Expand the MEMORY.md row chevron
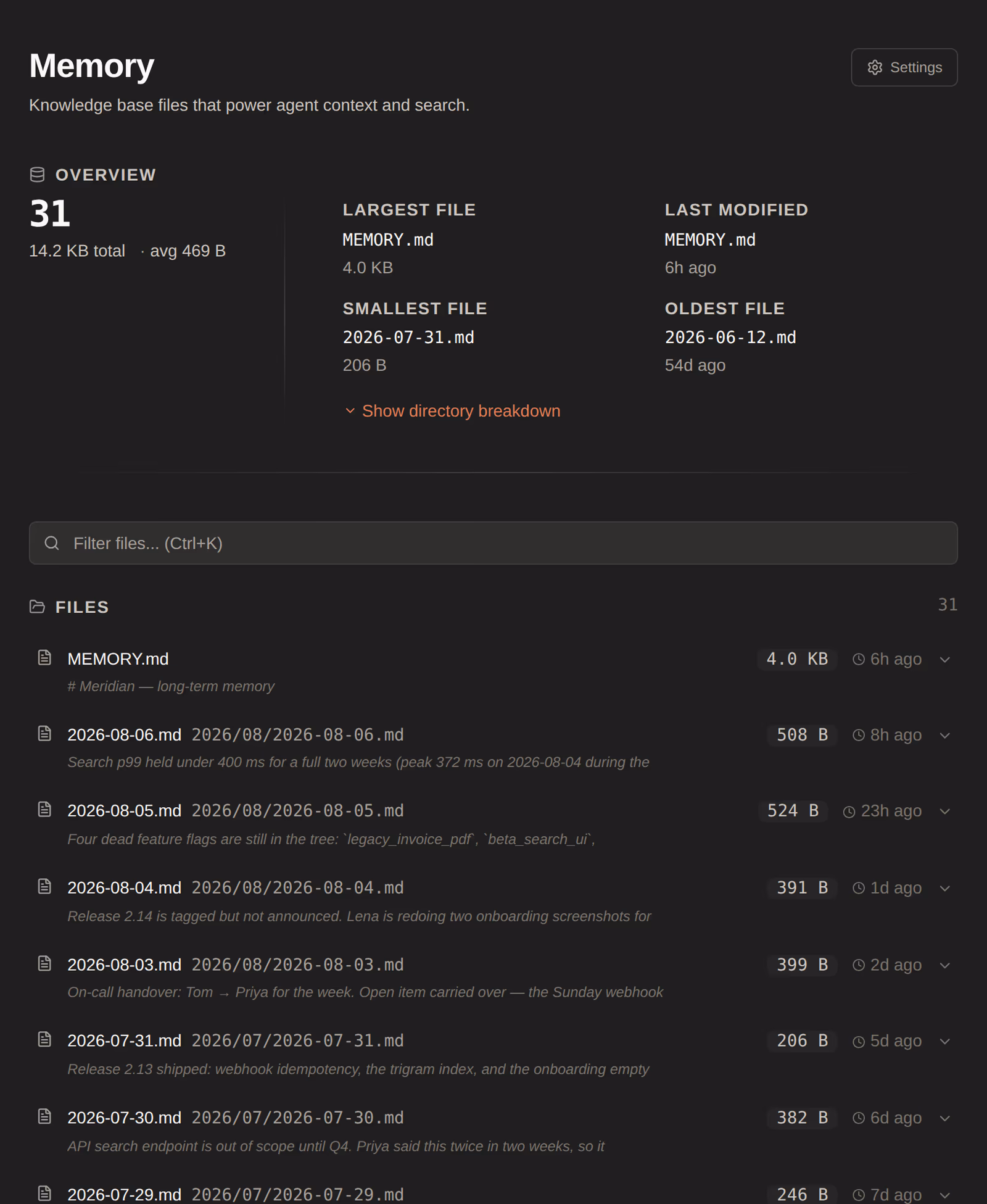Viewport: 987px width, 1204px height. pyautogui.click(x=944, y=660)
